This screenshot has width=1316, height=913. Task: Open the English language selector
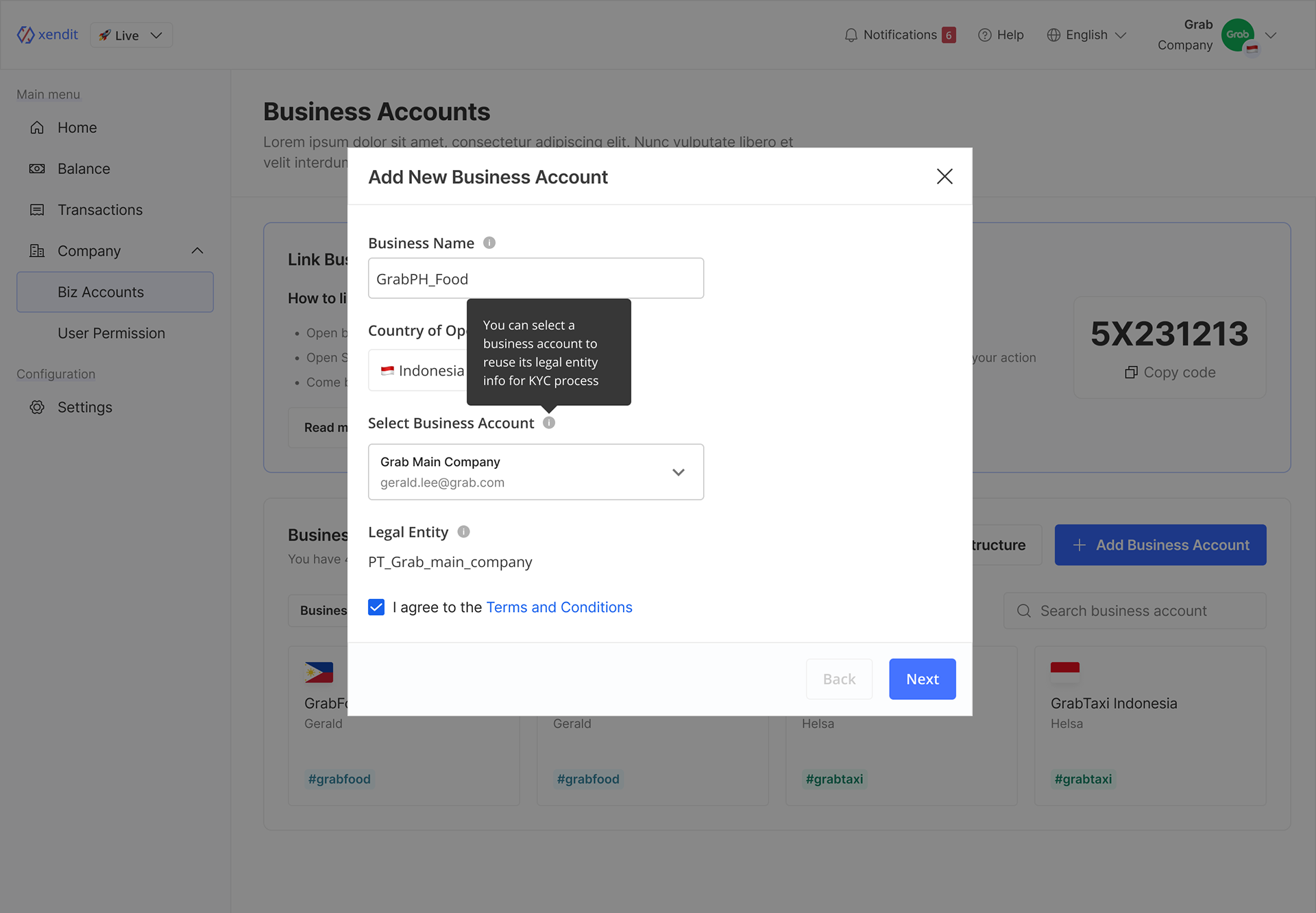tap(1086, 35)
